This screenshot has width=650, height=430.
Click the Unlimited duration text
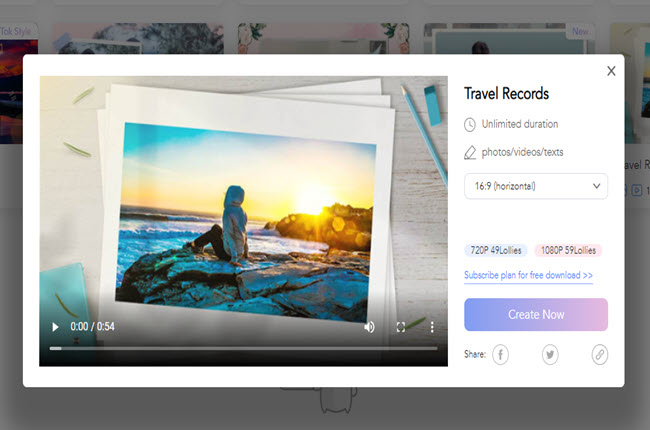519,124
